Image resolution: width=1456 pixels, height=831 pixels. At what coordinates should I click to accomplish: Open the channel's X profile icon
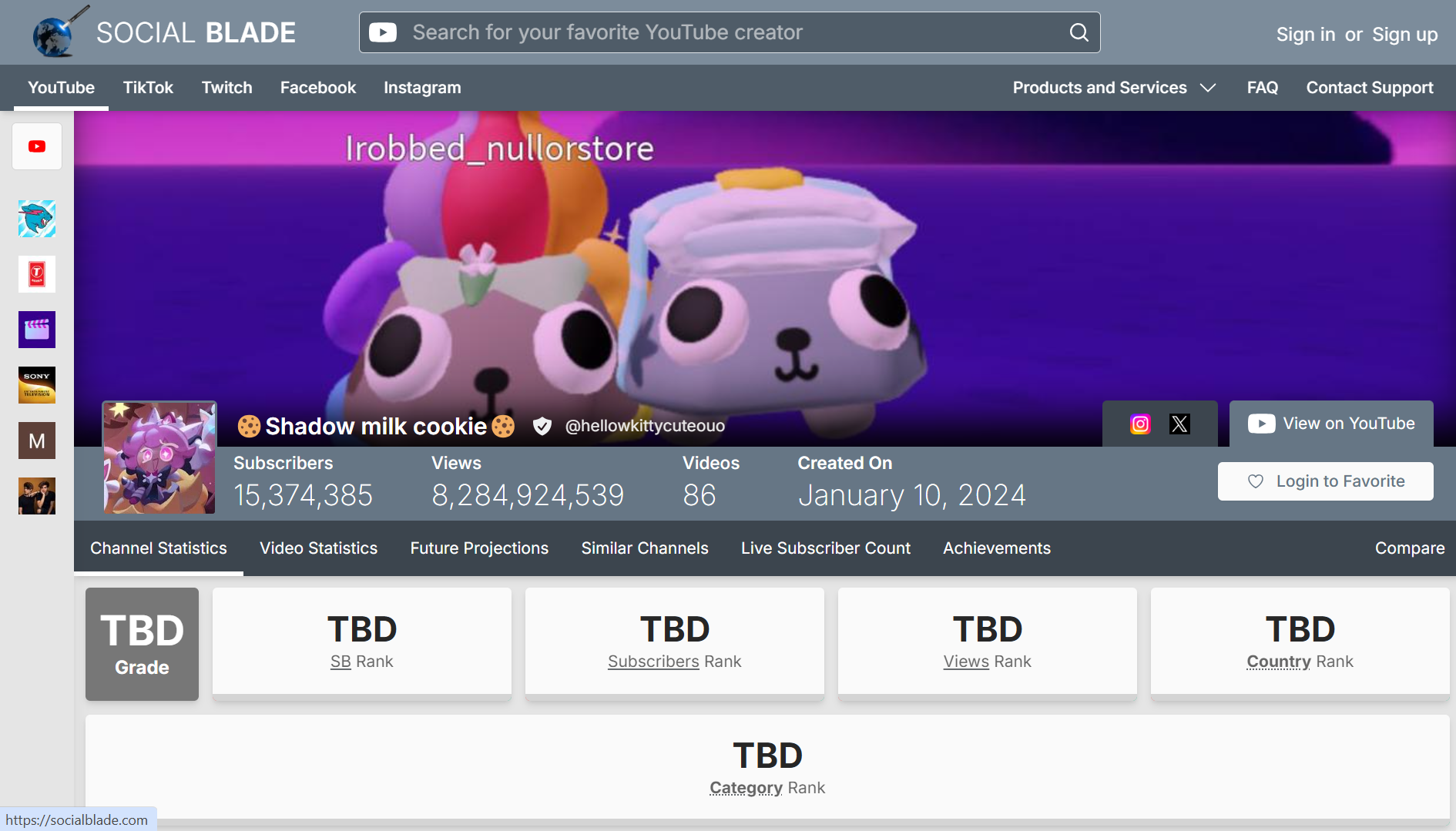(1179, 424)
